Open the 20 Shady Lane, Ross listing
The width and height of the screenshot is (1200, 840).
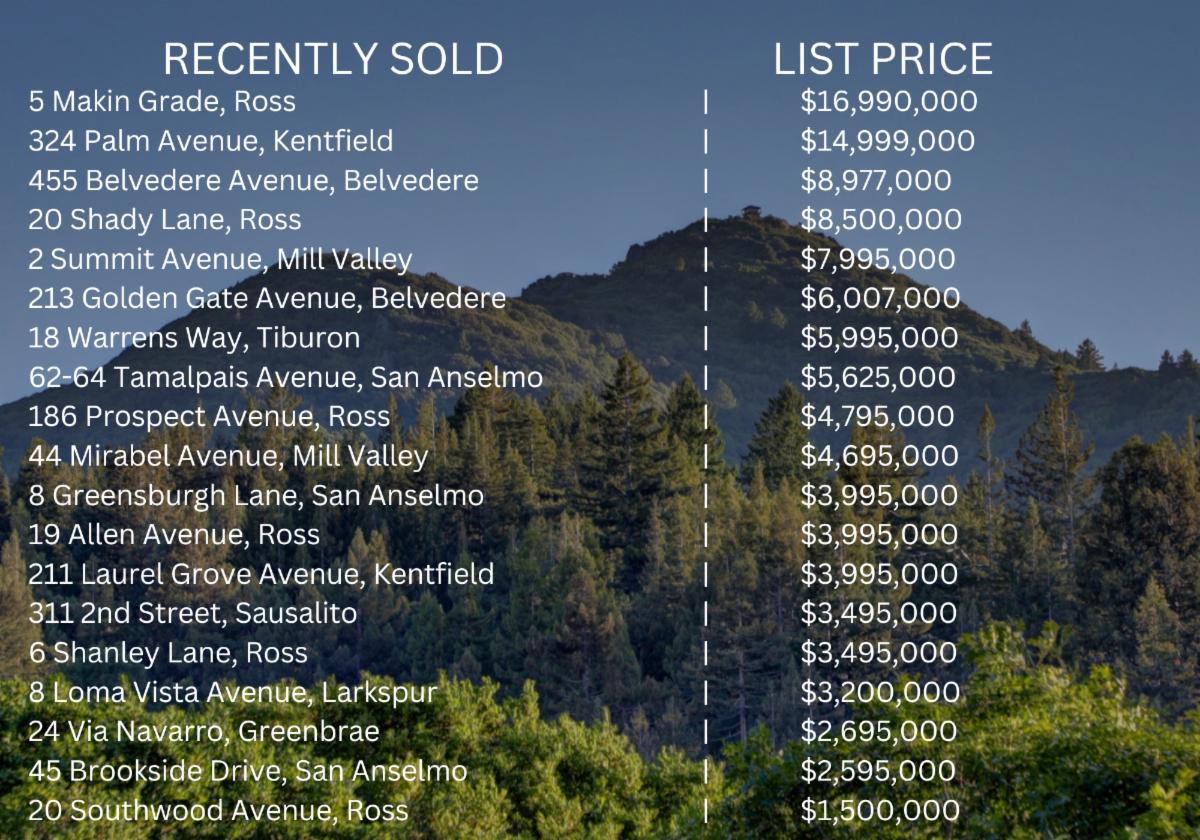[x=164, y=220]
